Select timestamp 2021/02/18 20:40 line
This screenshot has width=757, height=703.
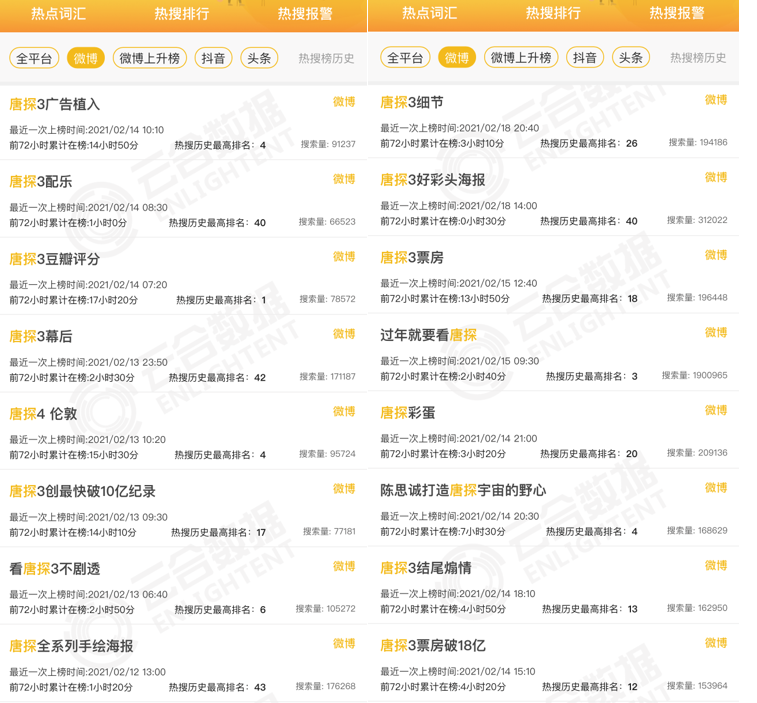(x=460, y=128)
